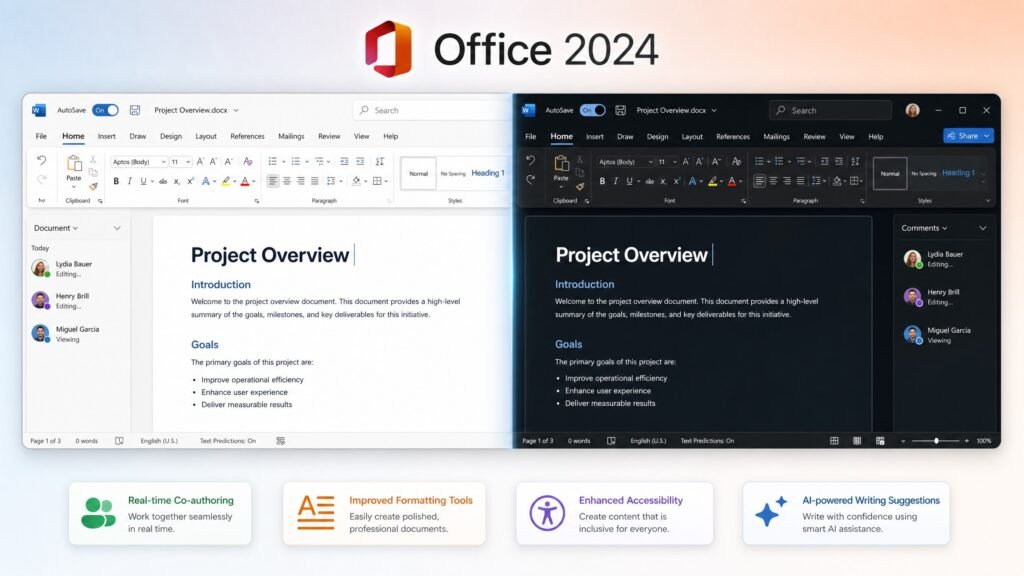Open the file name dropdown in the dark title bar
Screen dimensions: 1024x576
coord(714,110)
